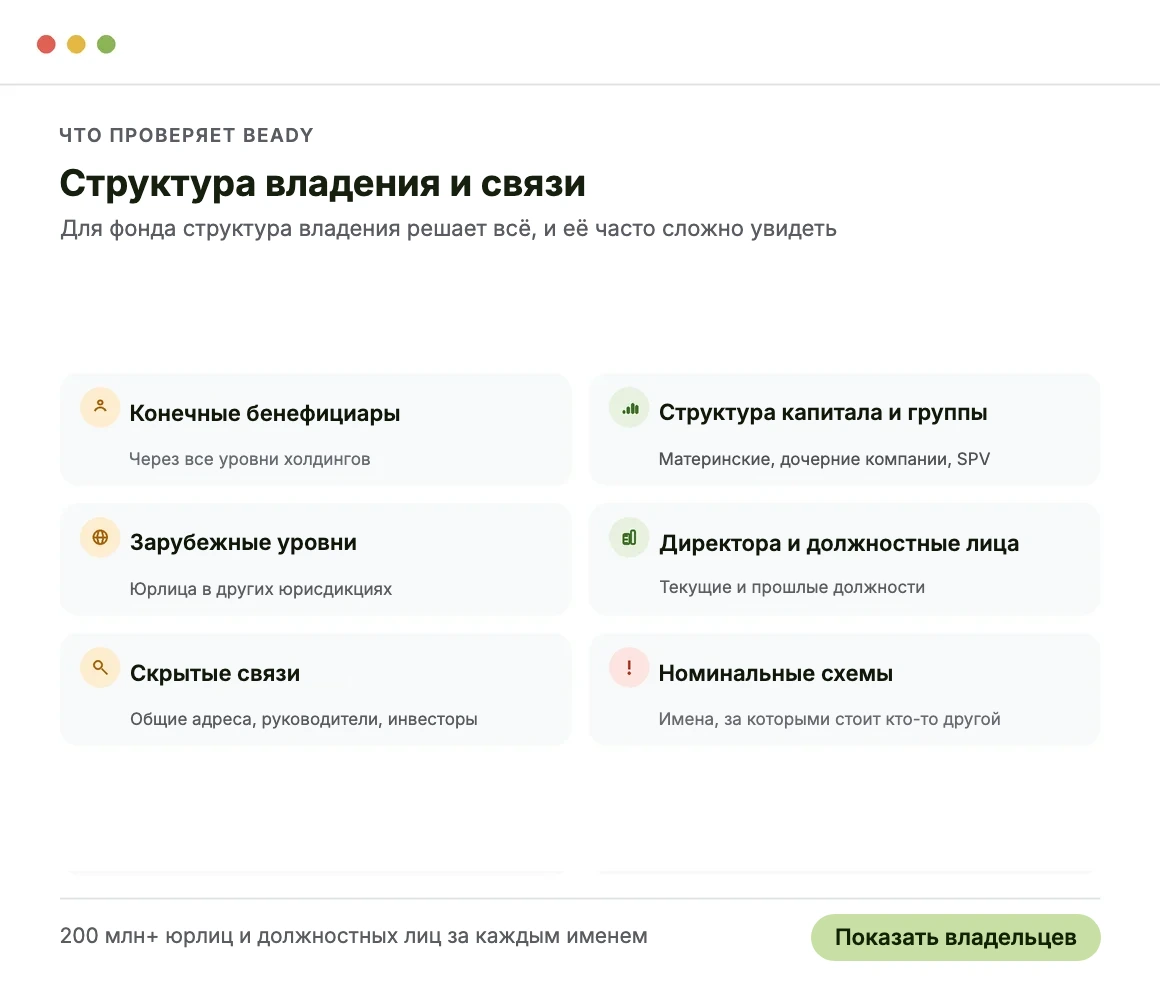Click the main heading Структура владения и связи

coord(323,183)
